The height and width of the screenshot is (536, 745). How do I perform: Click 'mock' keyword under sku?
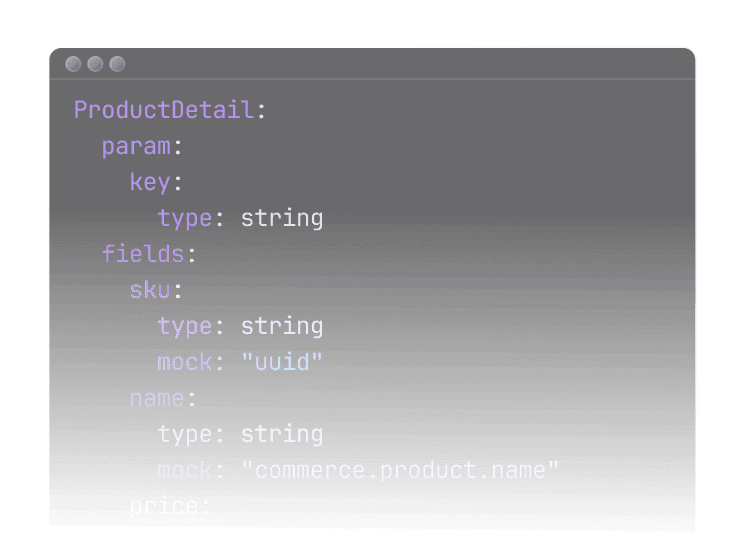[184, 362]
